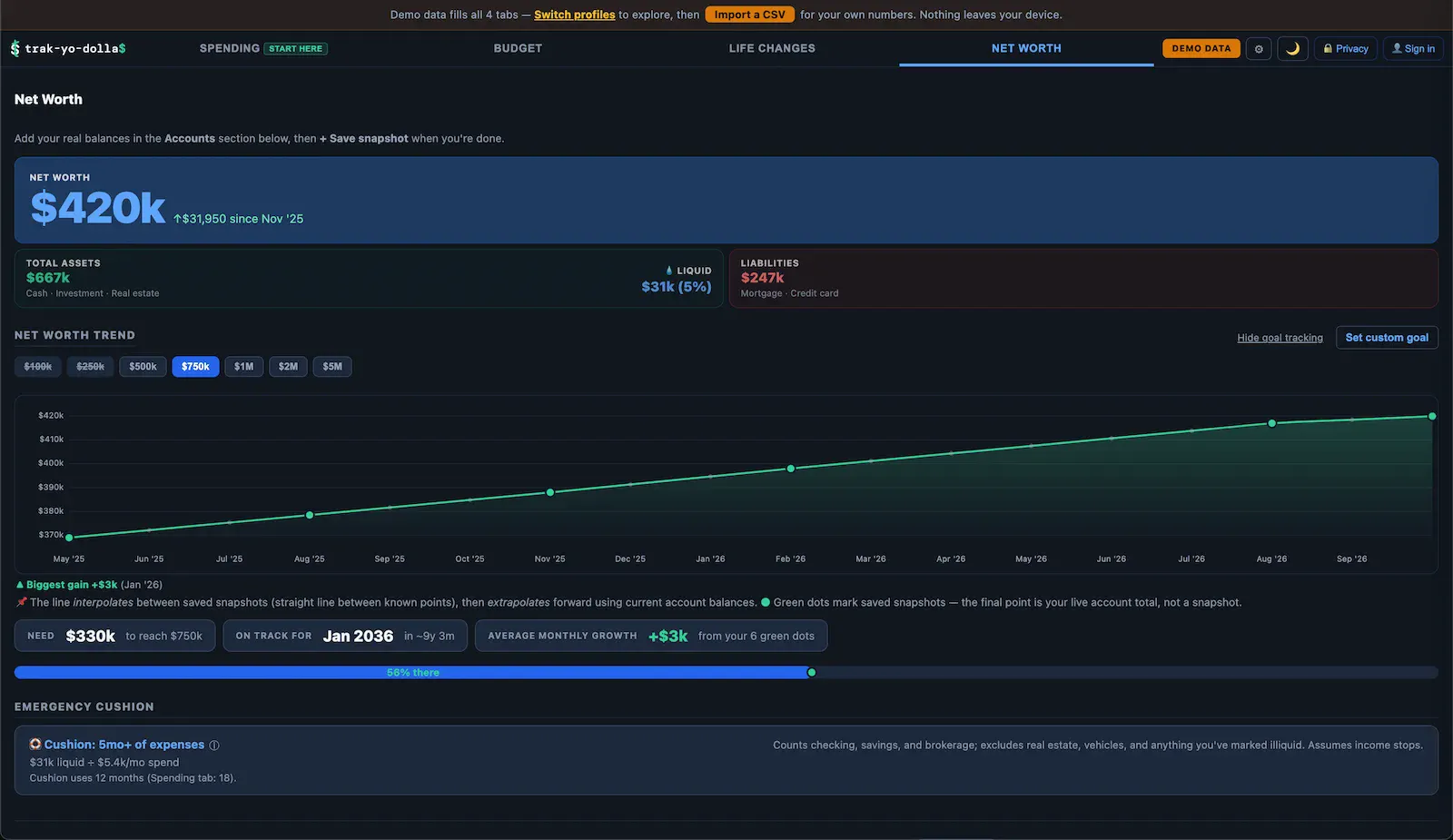This screenshot has width=1453, height=840.
Task: Go to the Life Changes tab
Action: coord(772,48)
